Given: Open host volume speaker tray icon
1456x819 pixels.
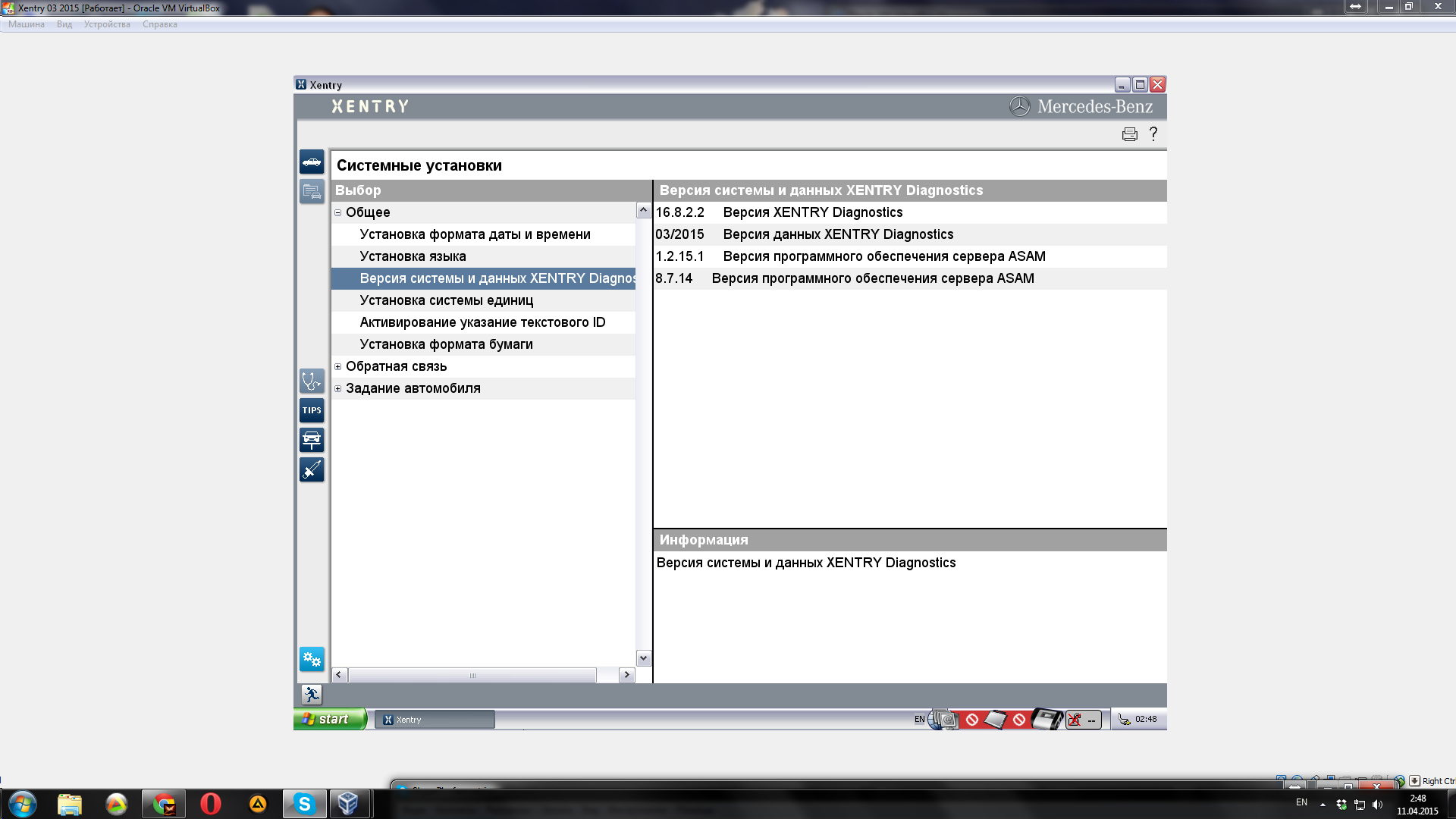Looking at the screenshot, I should (1377, 805).
